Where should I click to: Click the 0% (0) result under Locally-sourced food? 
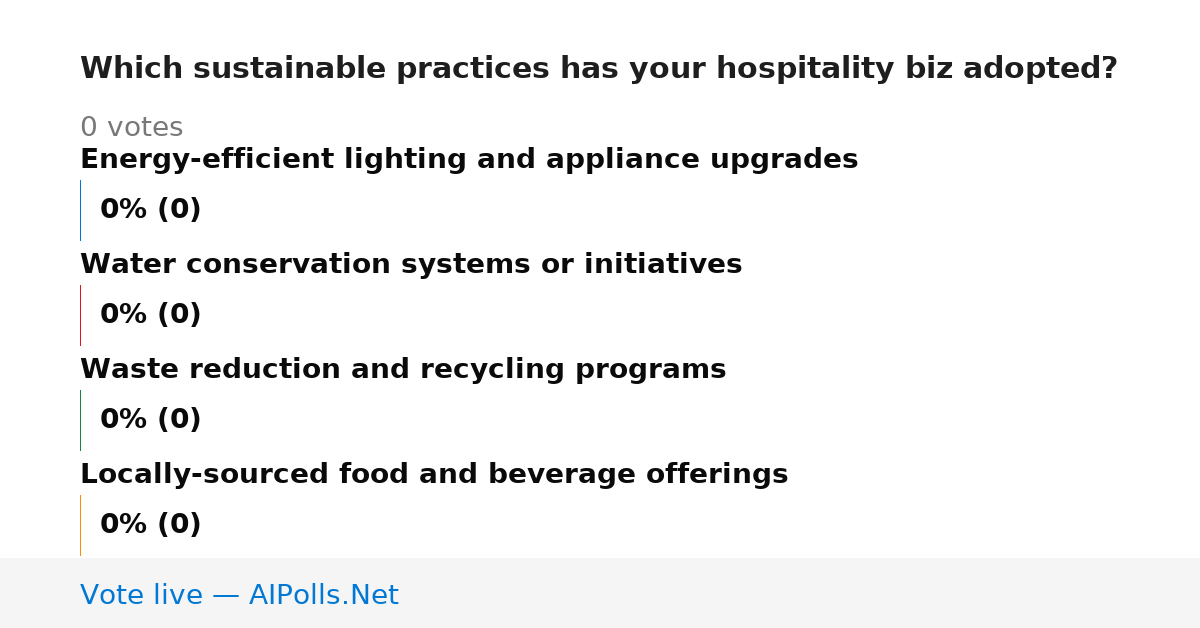[151, 525]
